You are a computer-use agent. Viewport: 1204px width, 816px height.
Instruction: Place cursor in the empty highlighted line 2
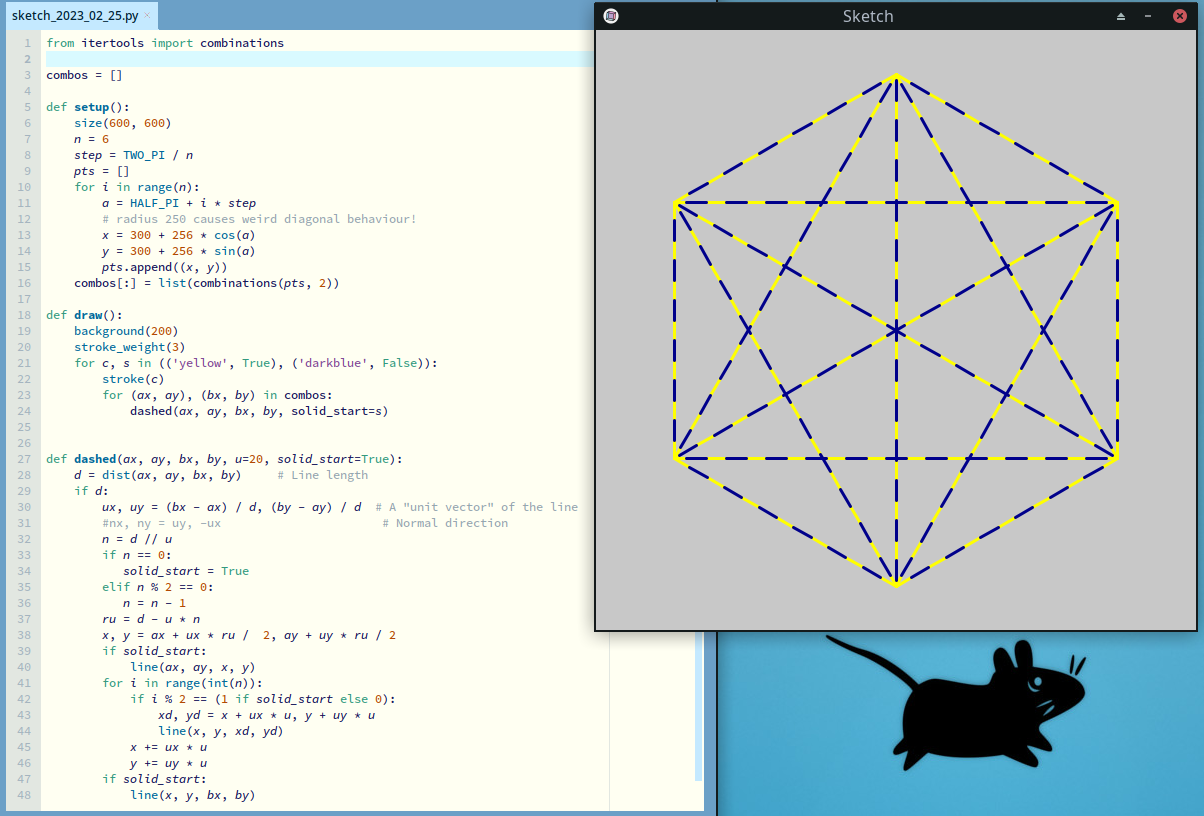click(x=300, y=59)
